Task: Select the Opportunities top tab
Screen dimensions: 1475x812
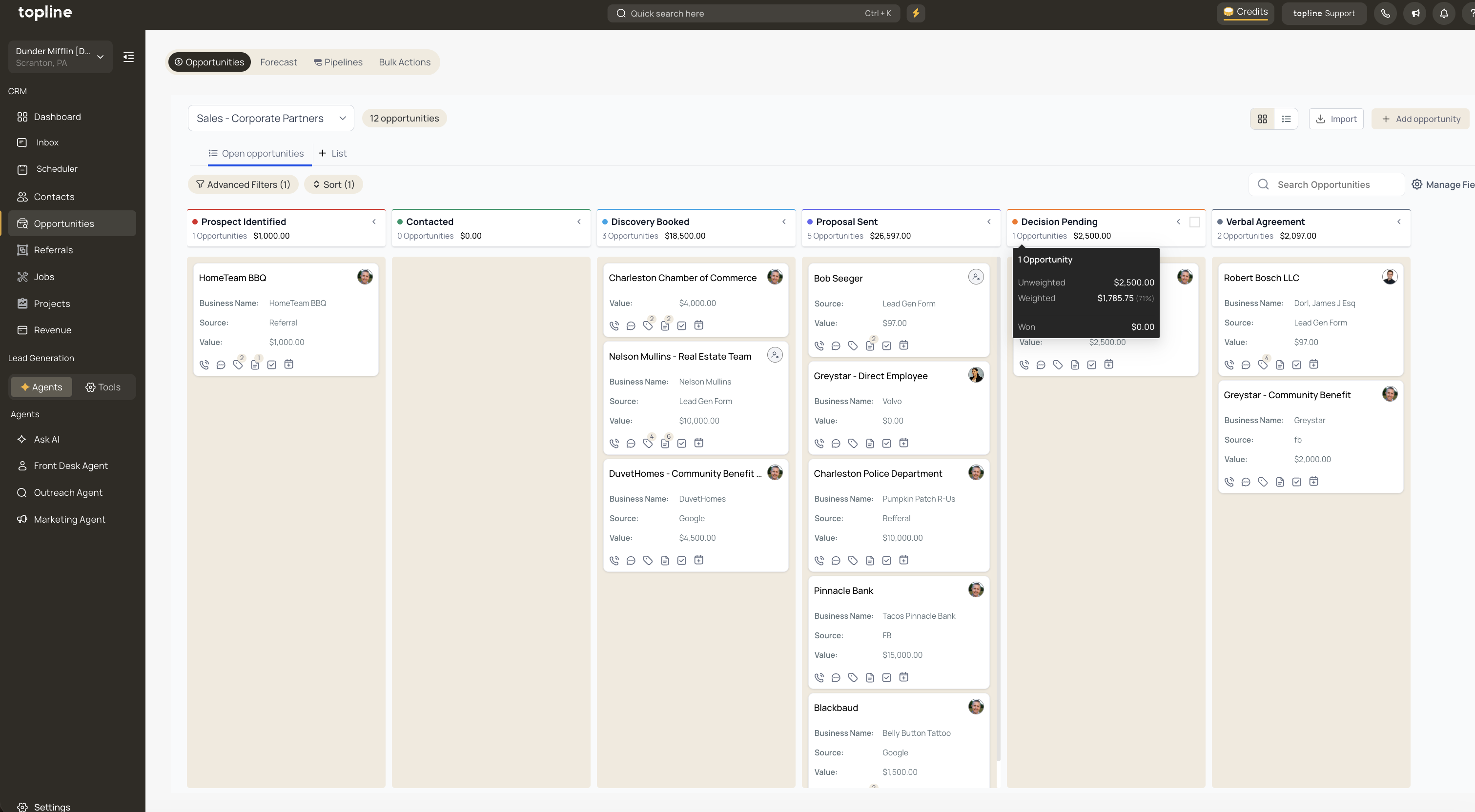Action: click(209, 62)
